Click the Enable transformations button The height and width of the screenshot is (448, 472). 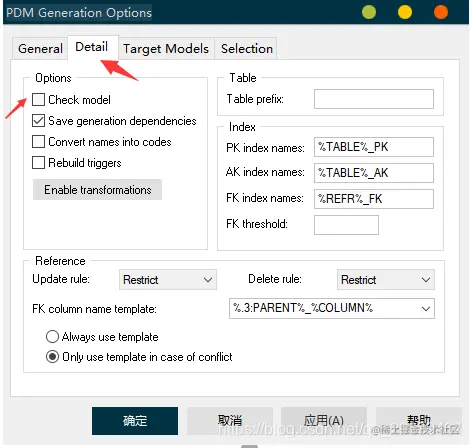click(x=97, y=190)
